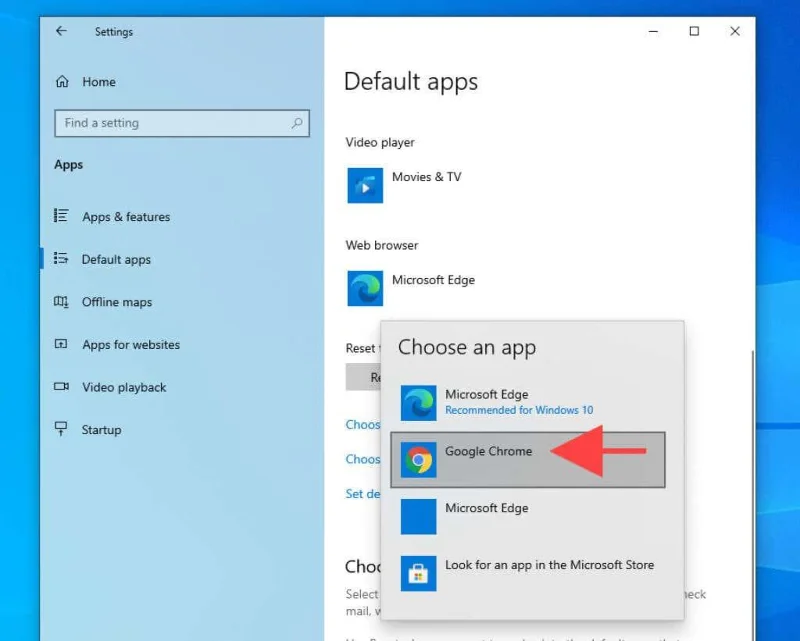Screen dimensions: 800x641
Task: Choose Microsoft Edge recommended for Windows 10
Action: (528, 403)
